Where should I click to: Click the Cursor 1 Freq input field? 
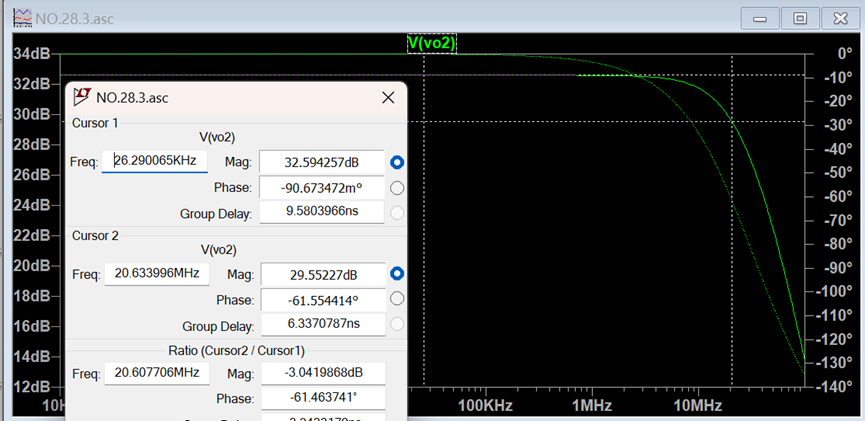pyautogui.click(x=155, y=161)
